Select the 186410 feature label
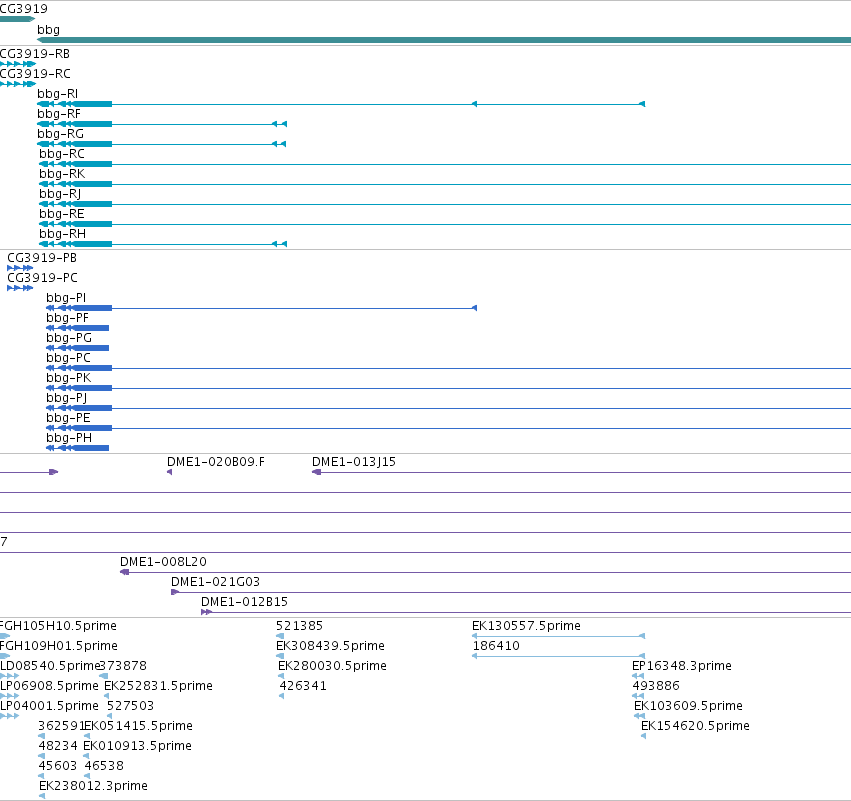The image size is (851, 801). (x=496, y=646)
